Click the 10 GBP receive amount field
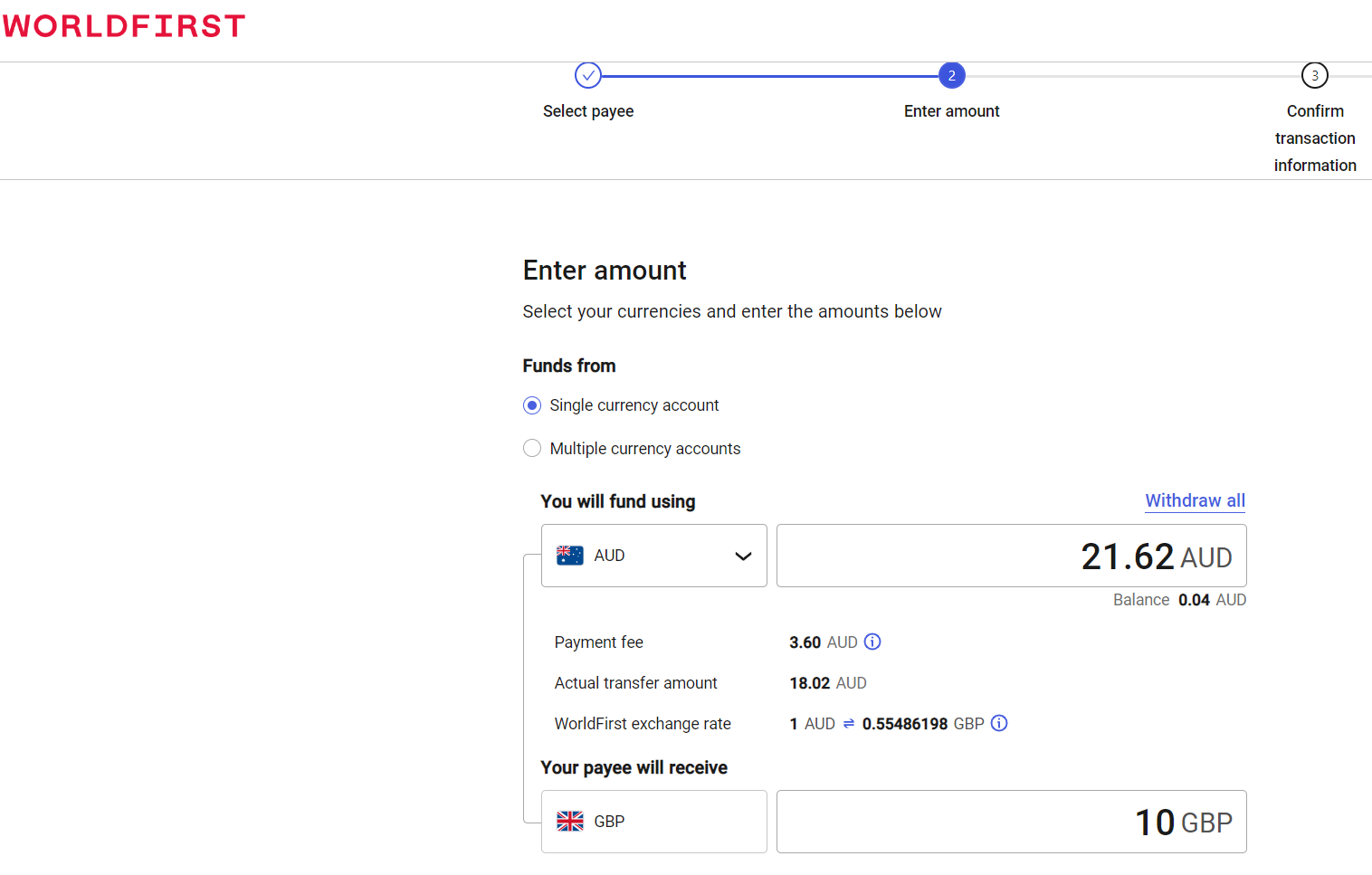This screenshot has height=875, width=1372. click(x=1011, y=822)
